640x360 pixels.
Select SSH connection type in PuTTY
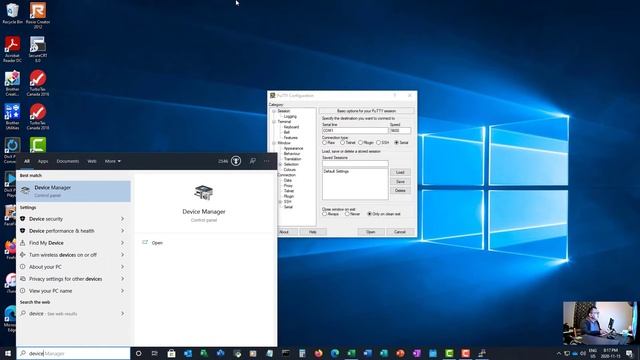click(378, 142)
